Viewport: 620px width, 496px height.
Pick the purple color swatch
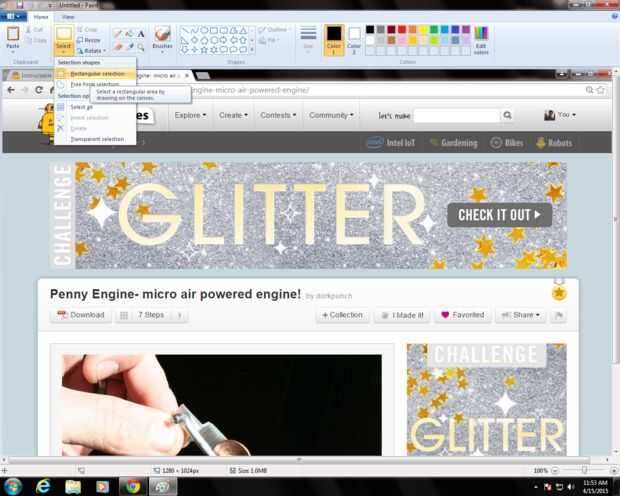466,30
